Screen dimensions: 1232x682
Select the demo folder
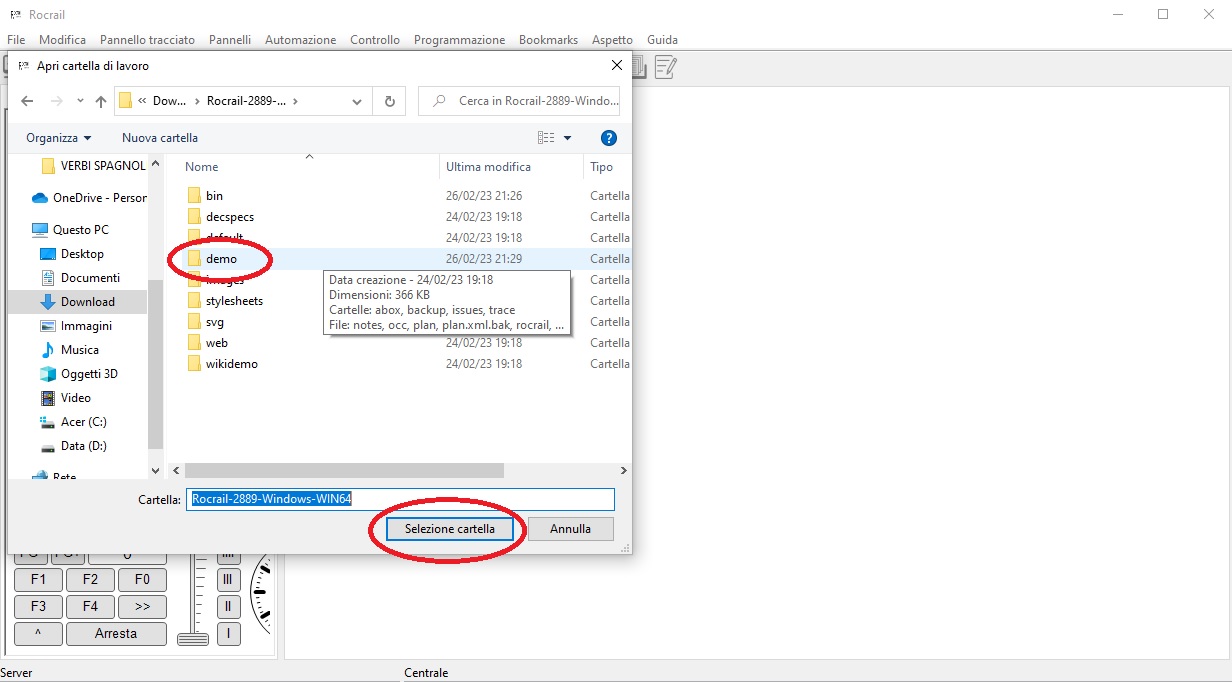tap(221, 259)
